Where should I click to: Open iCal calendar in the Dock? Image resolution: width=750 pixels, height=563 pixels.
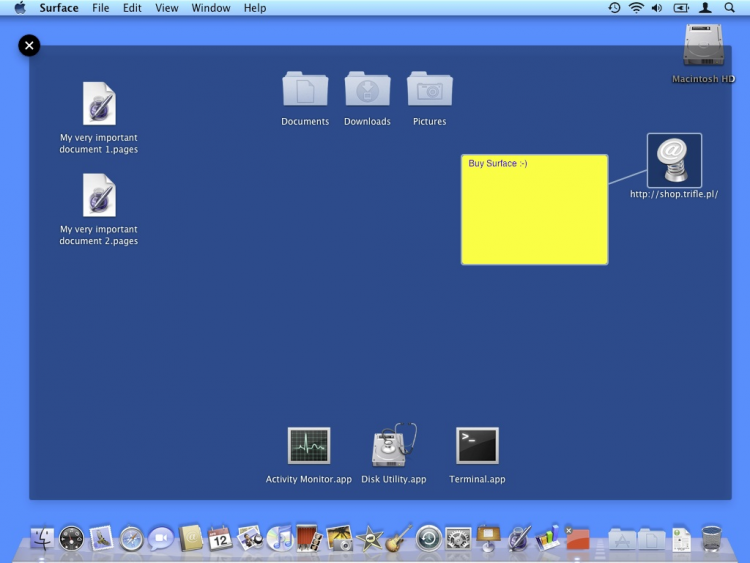(x=220, y=539)
